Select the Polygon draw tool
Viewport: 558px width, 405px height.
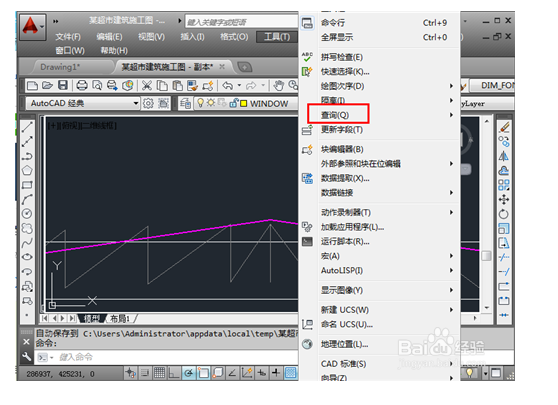27,170
